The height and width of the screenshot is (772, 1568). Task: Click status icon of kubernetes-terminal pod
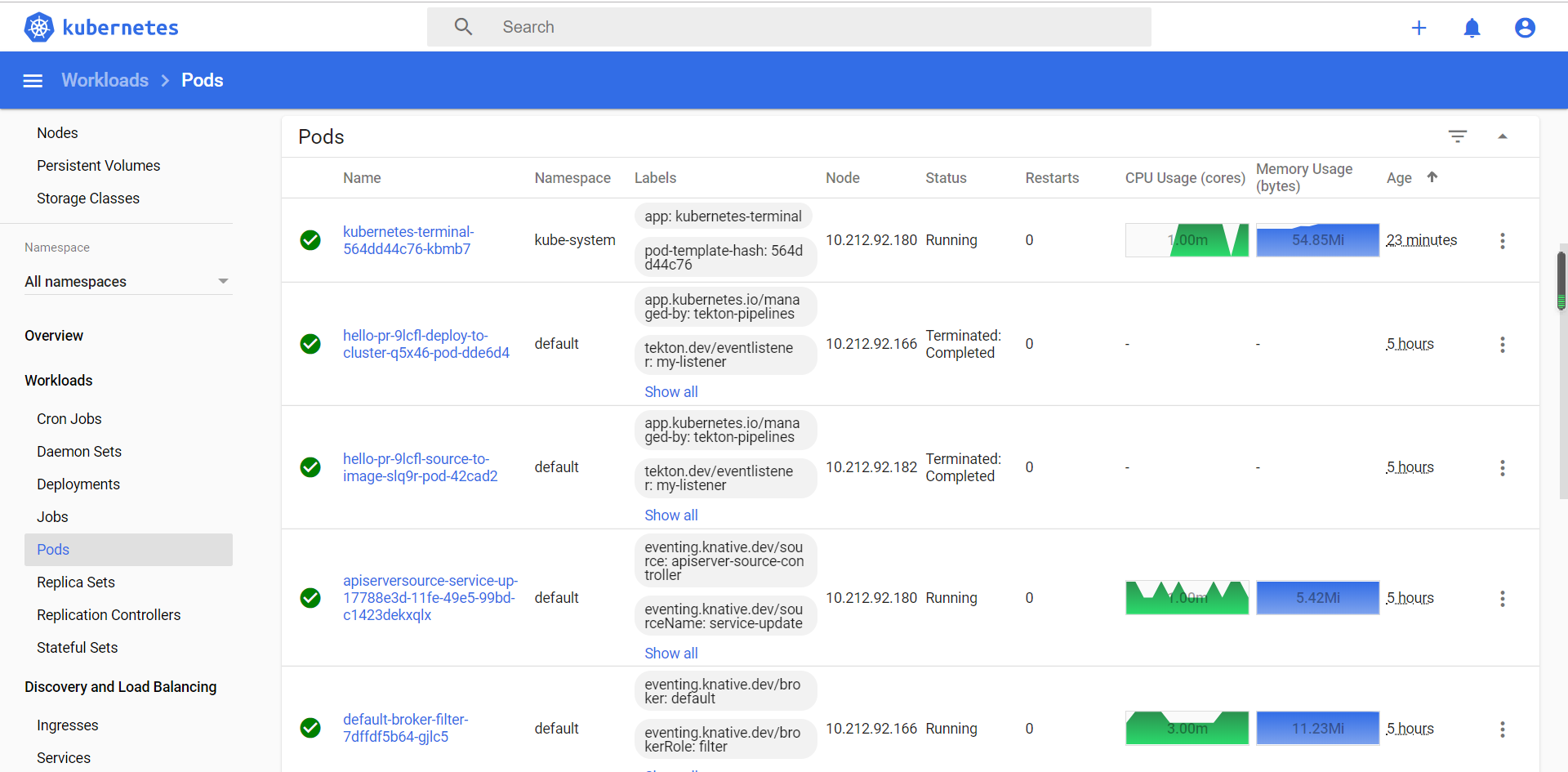coord(310,240)
